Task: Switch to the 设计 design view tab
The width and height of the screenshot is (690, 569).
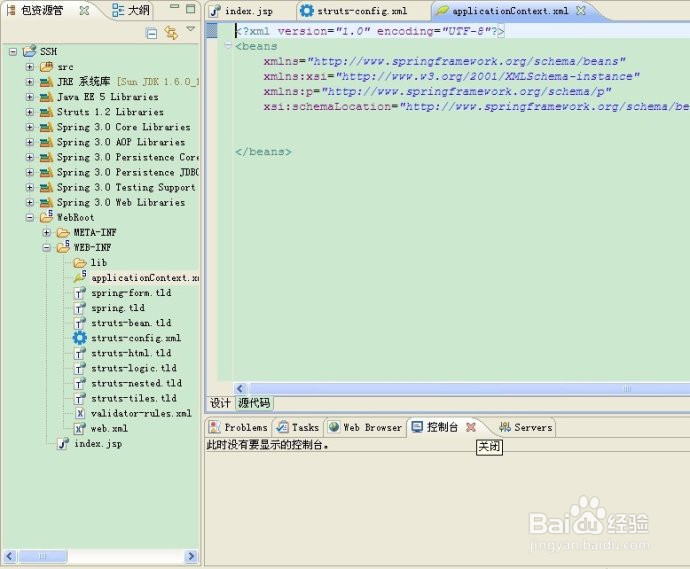Action: [220, 403]
